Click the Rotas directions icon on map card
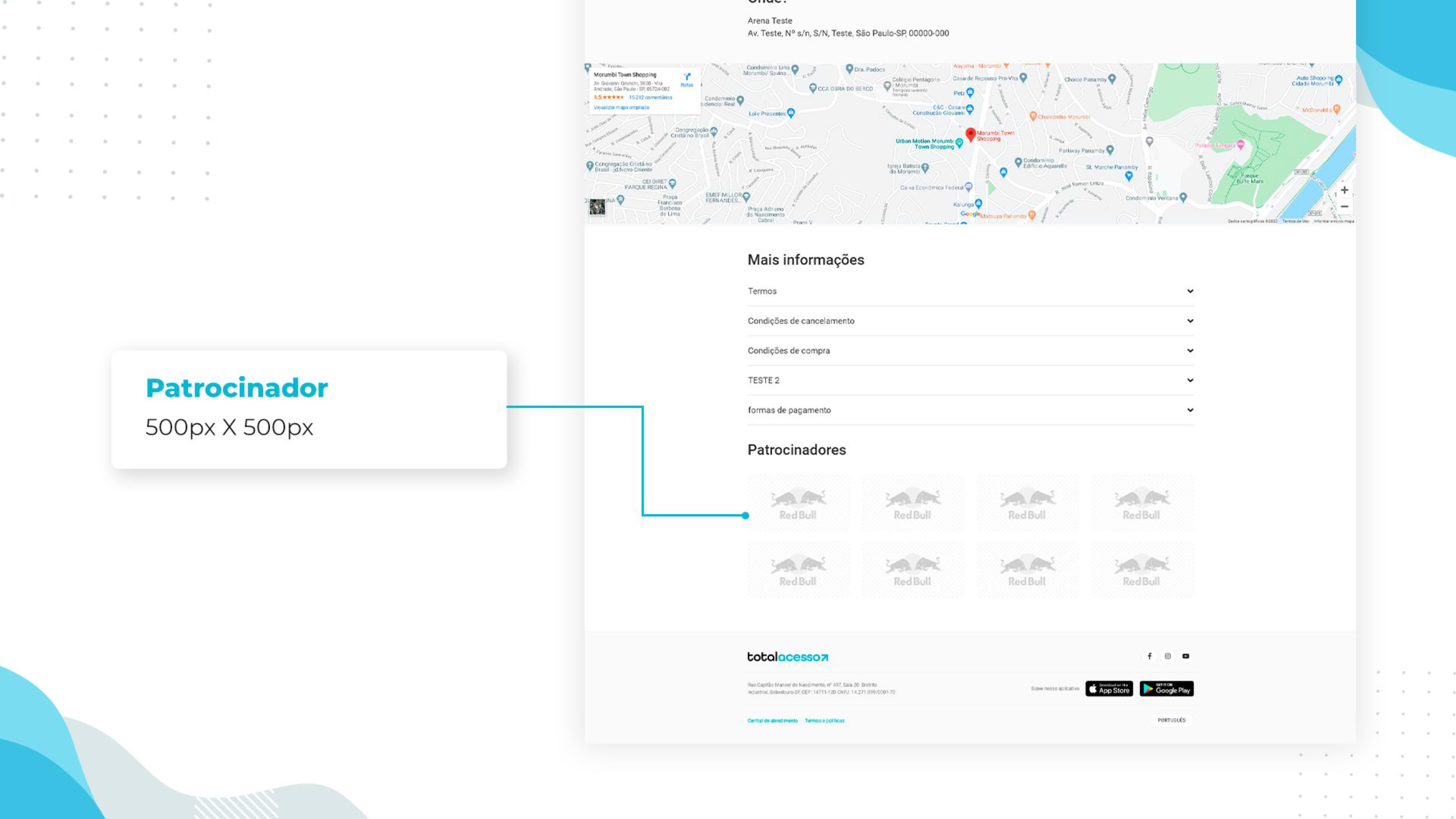The image size is (1456, 819). (x=687, y=79)
